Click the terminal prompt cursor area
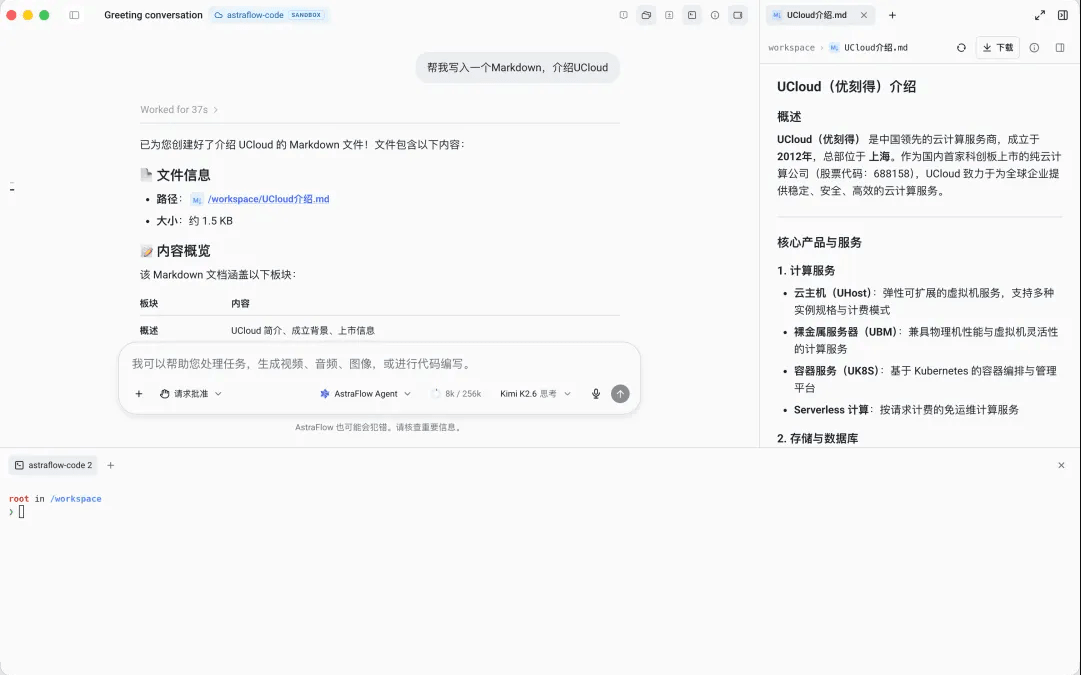 tap(21, 512)
